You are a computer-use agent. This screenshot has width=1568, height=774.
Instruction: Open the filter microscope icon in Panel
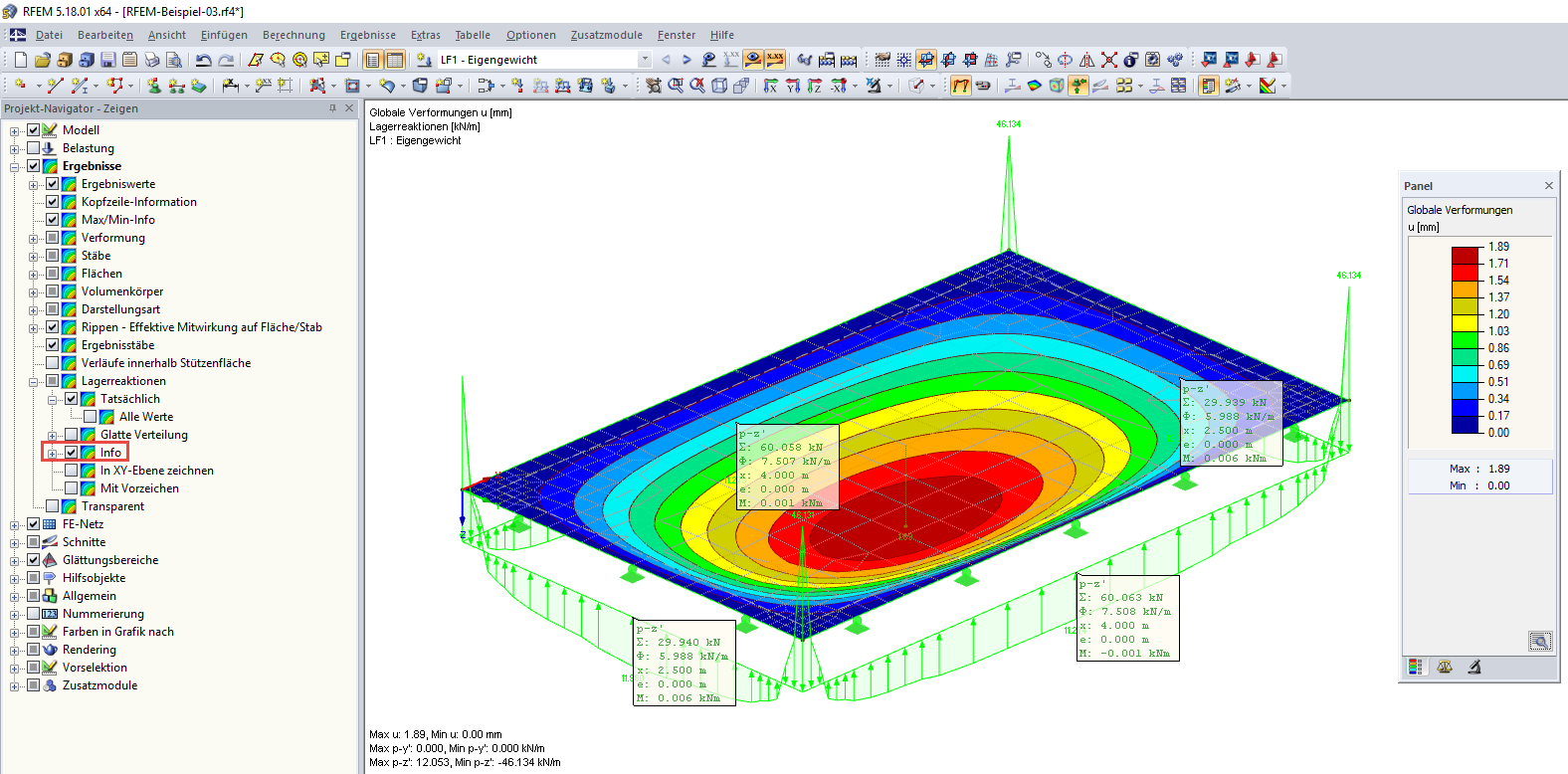(1474, 668)
